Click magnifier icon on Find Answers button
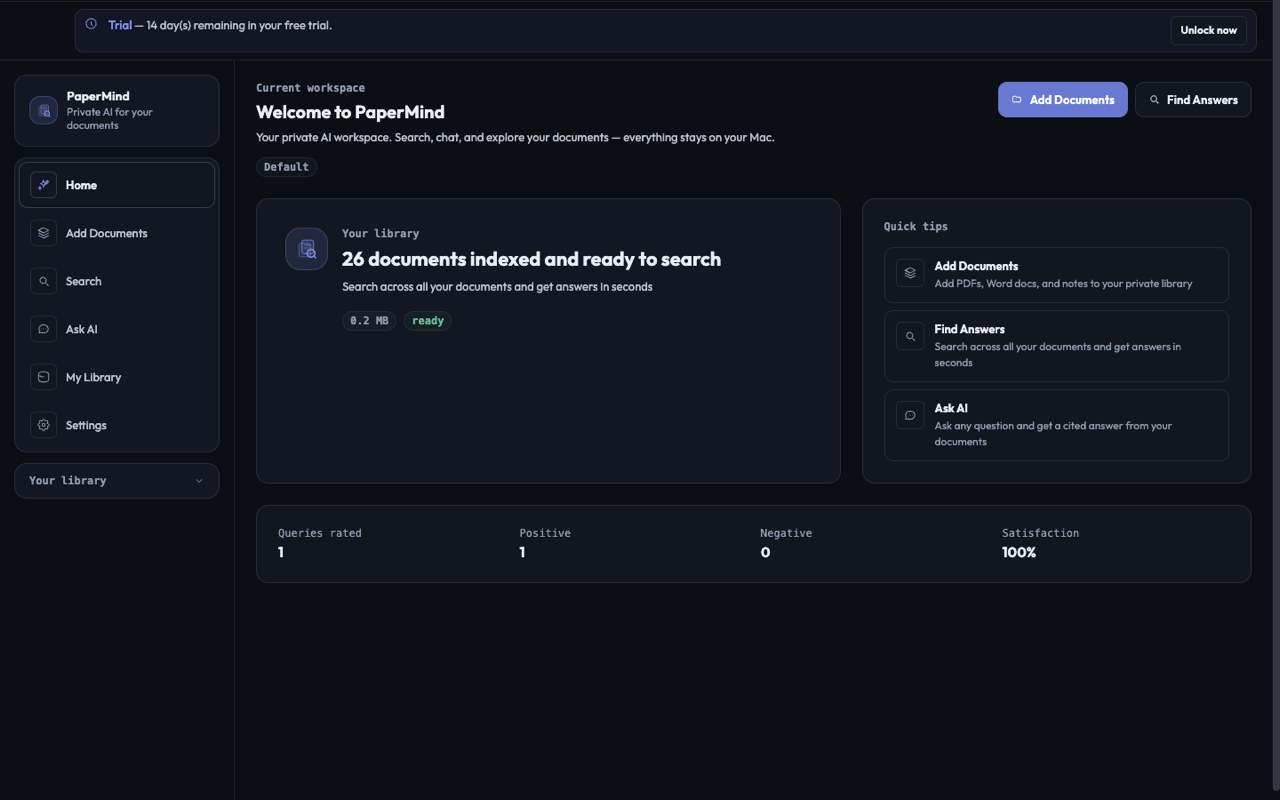This screenshot has width=1280, height=800. coord(1155,100)
